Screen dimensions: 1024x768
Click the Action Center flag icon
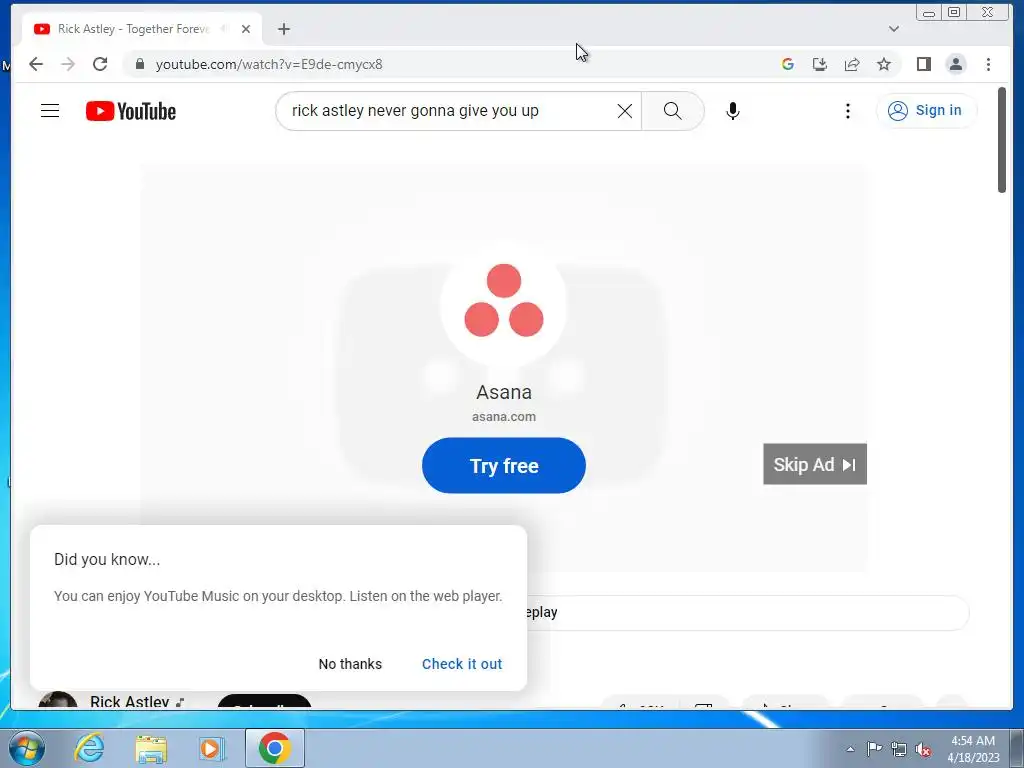click(874, 749)
